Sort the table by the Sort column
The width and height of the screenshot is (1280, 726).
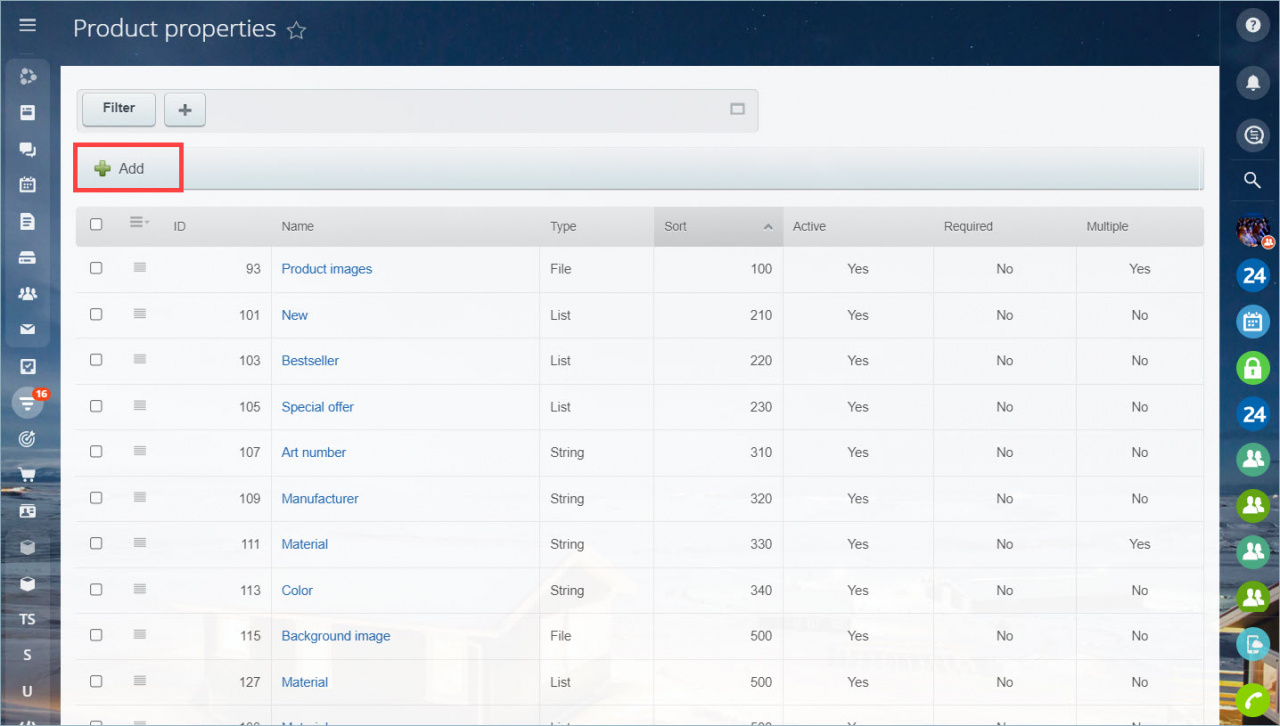pos(718,226)
